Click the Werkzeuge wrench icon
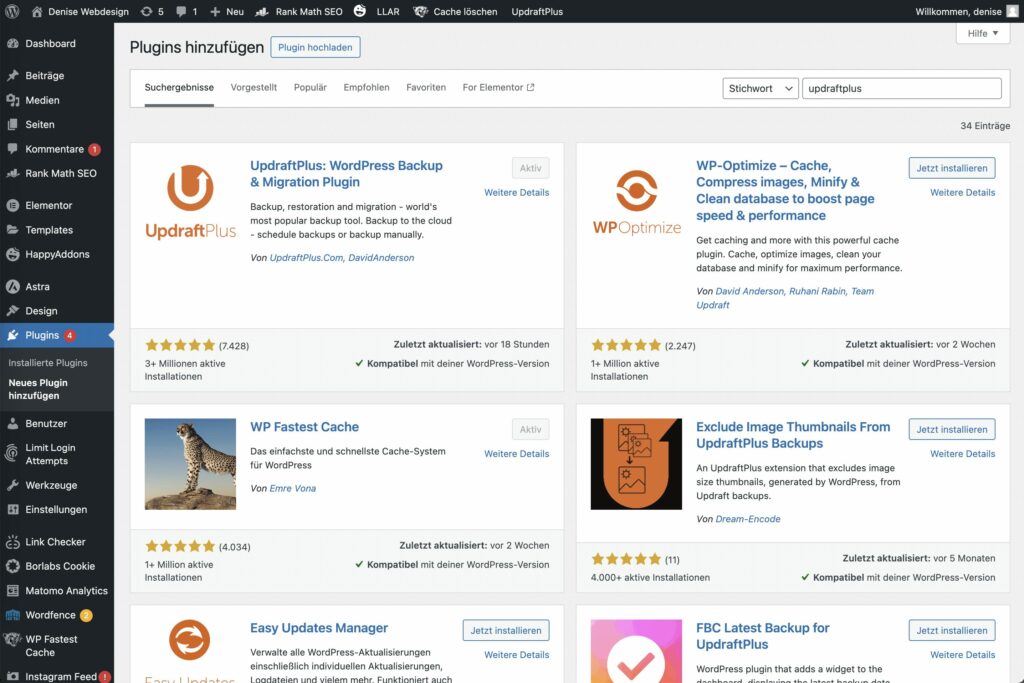 [12, 485]
